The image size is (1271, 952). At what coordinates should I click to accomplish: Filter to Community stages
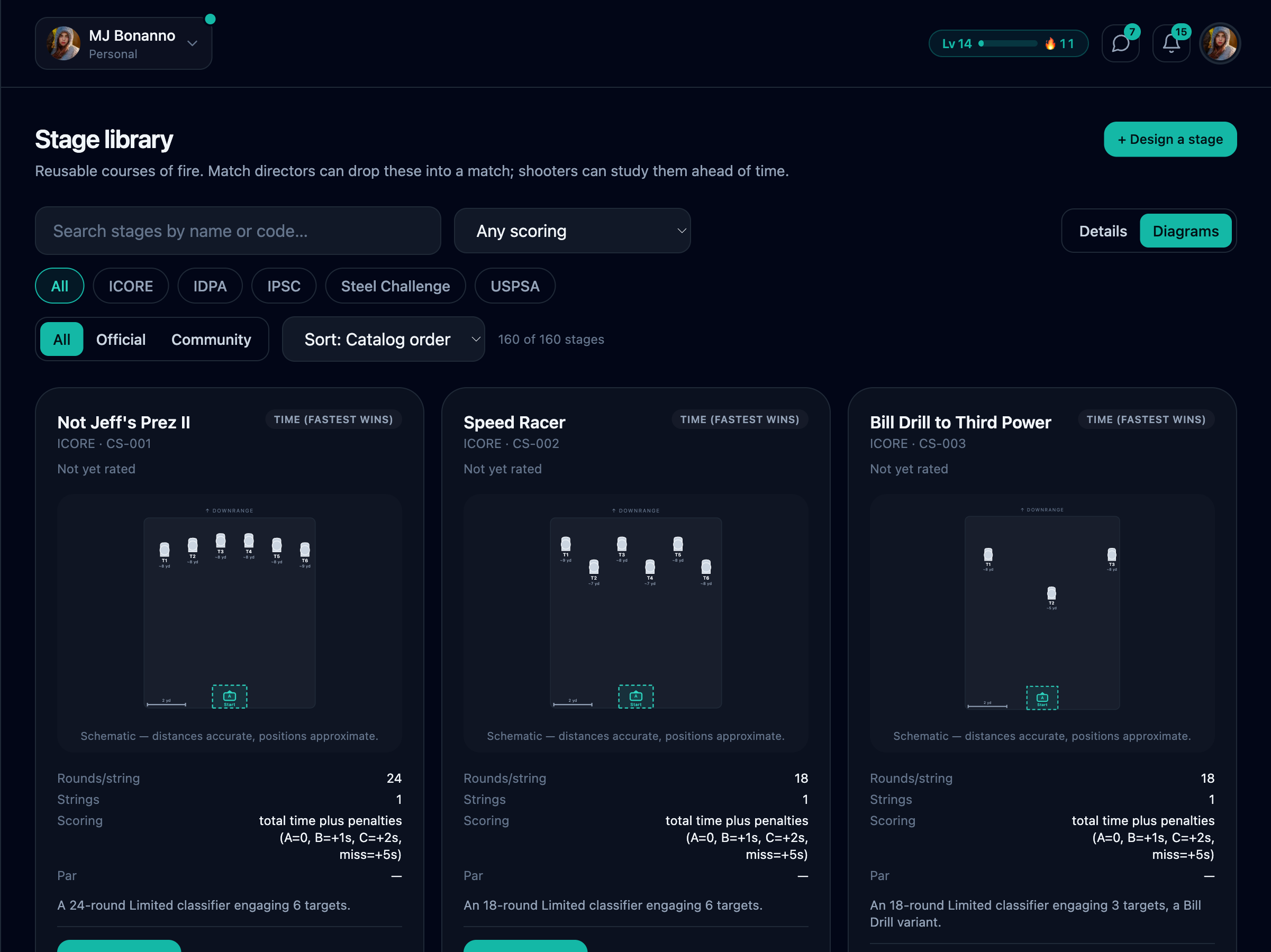[211, 340]
